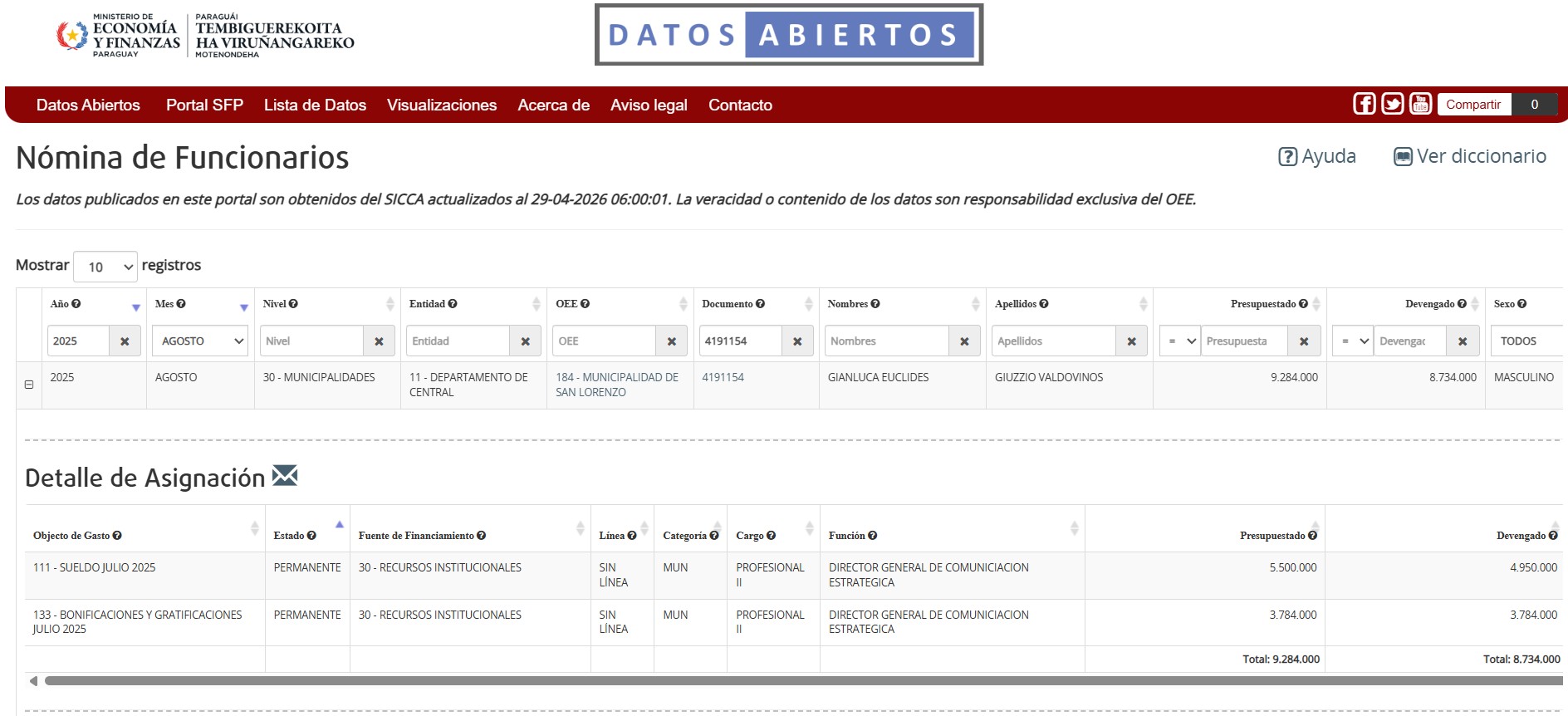Clear the Año filter with X

(125, 341)
